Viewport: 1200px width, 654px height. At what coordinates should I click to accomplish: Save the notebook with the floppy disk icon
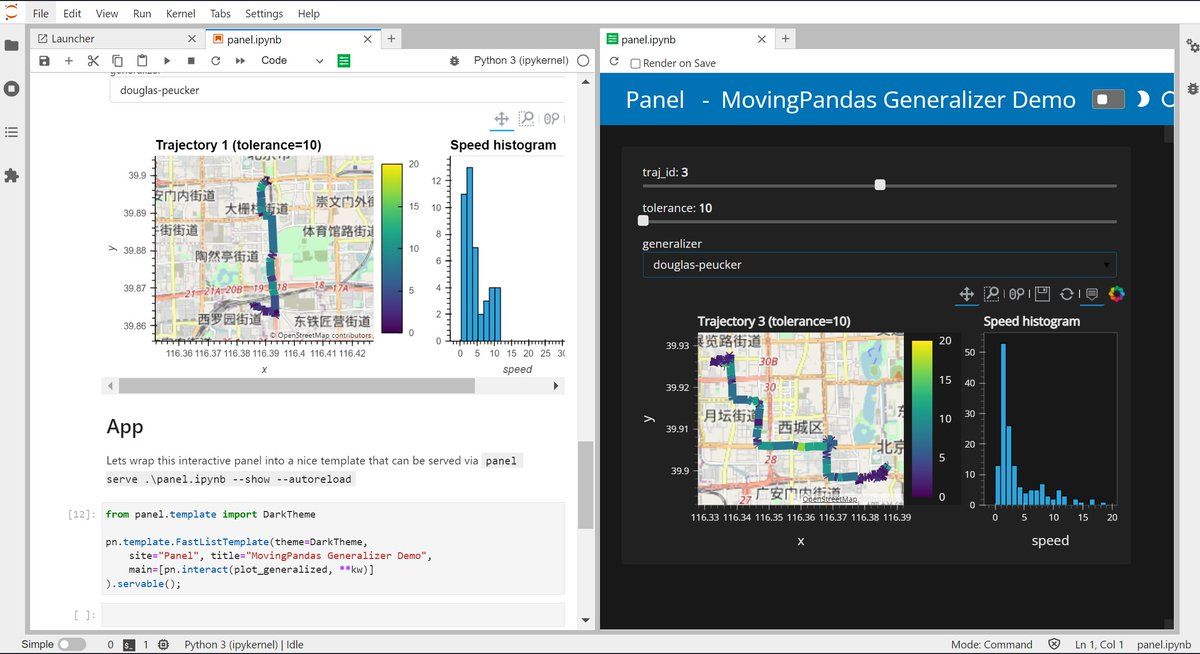point(44,61)
